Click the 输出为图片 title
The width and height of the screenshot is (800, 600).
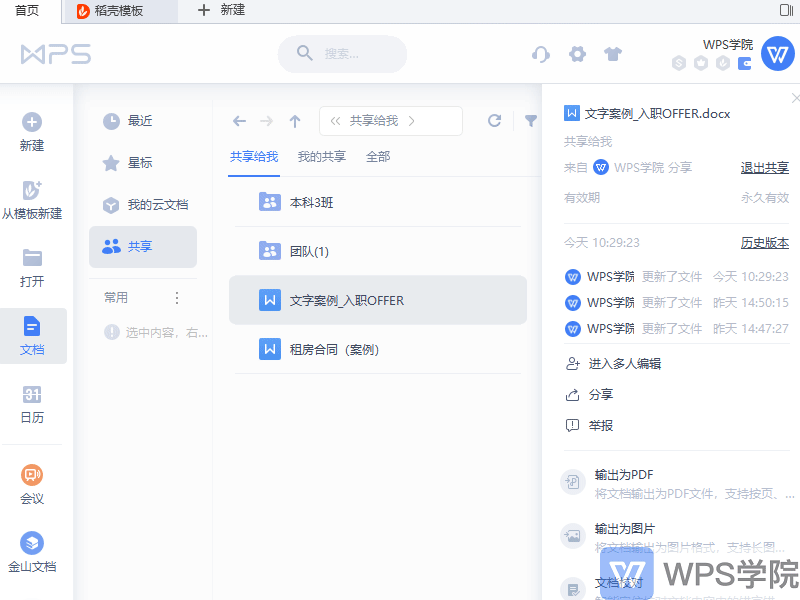point(624,529)
